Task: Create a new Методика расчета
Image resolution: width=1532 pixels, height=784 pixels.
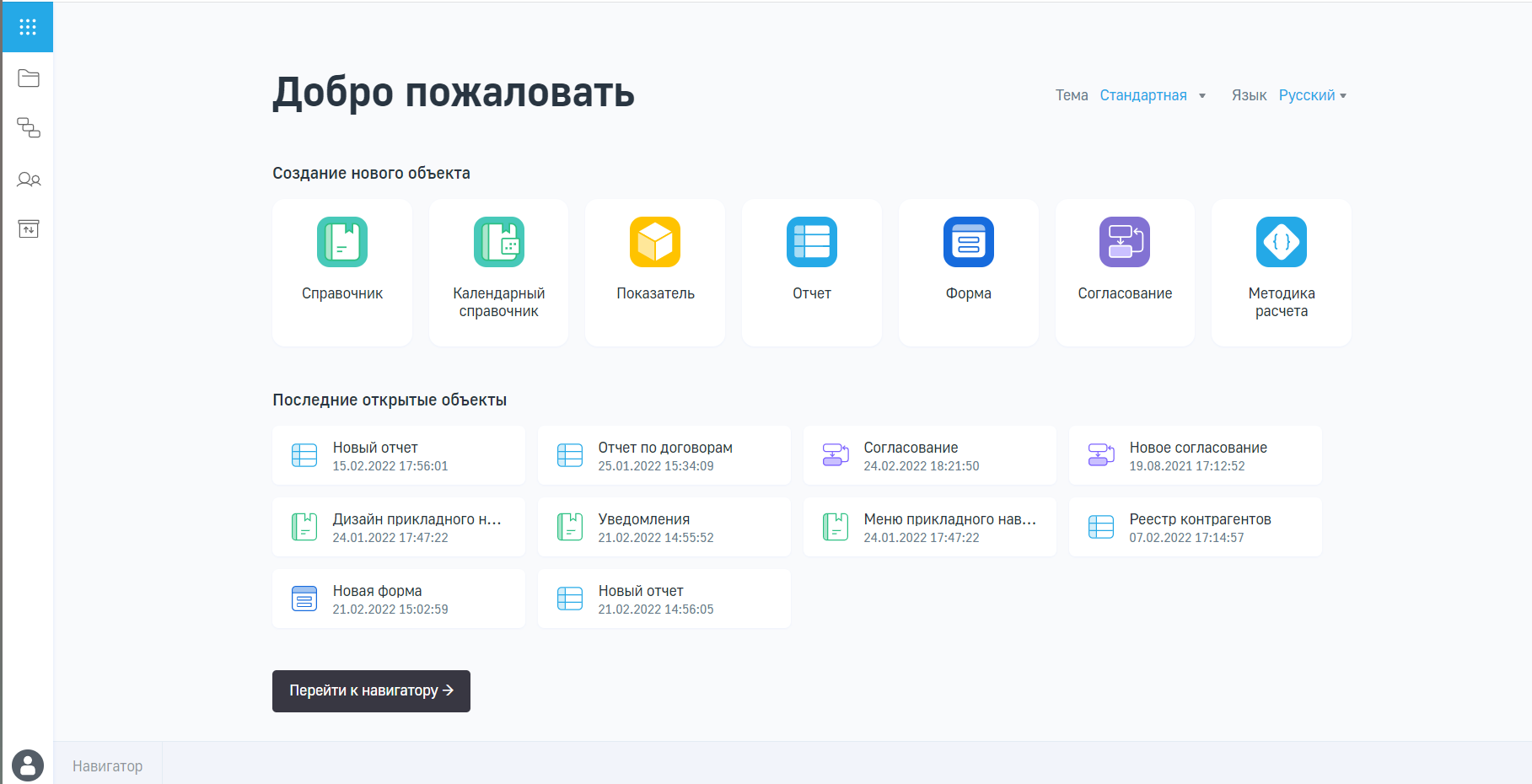Action: (1281, 271)
